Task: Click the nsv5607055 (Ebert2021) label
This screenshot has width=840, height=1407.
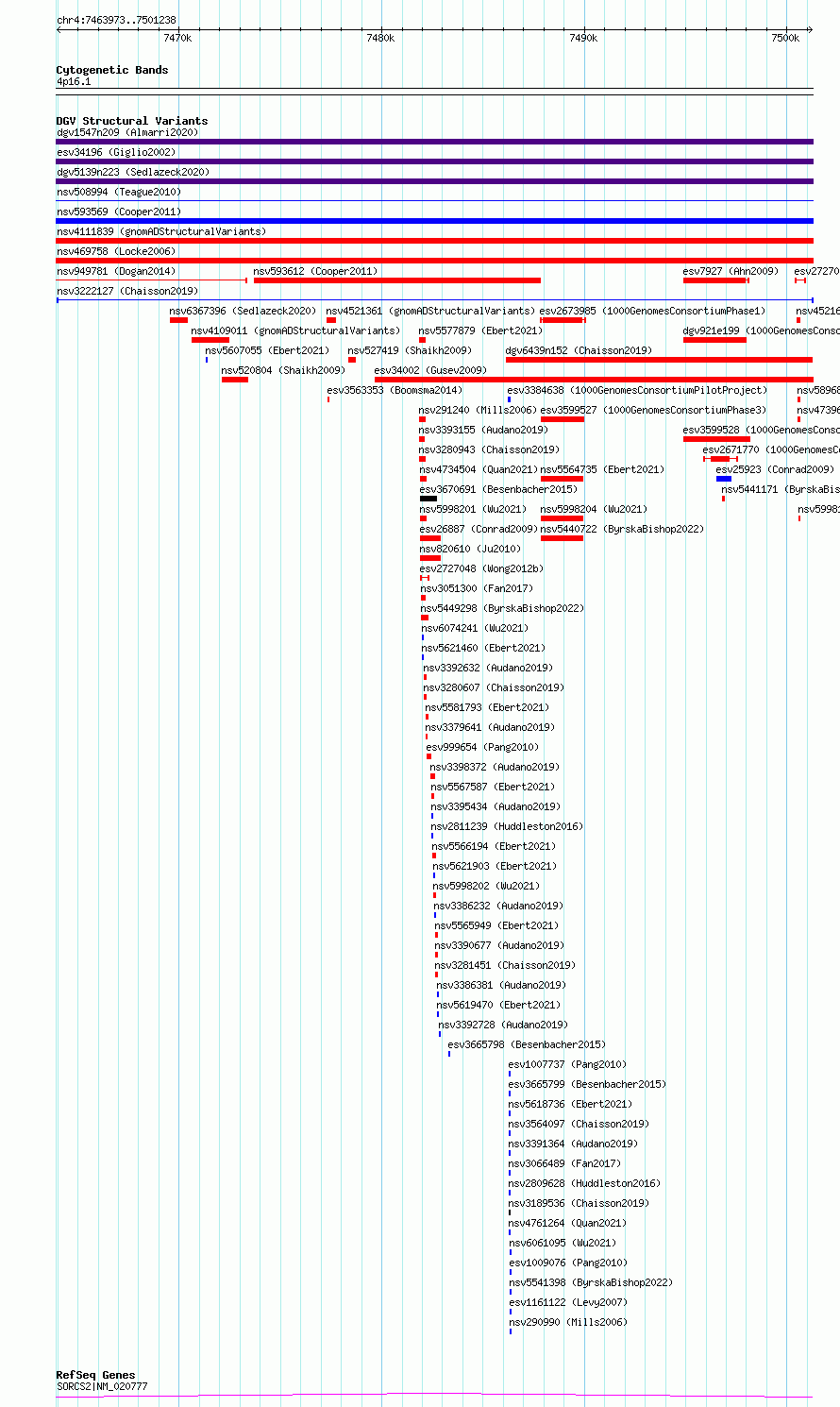Action: coord(267,350)
